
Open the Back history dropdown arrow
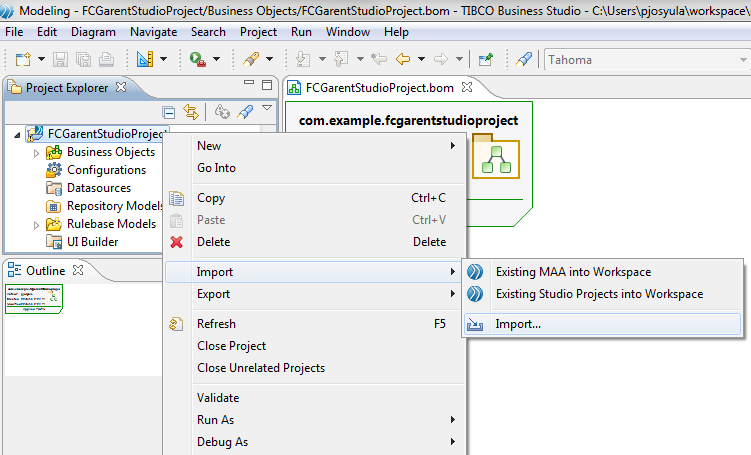click(421, 59)
